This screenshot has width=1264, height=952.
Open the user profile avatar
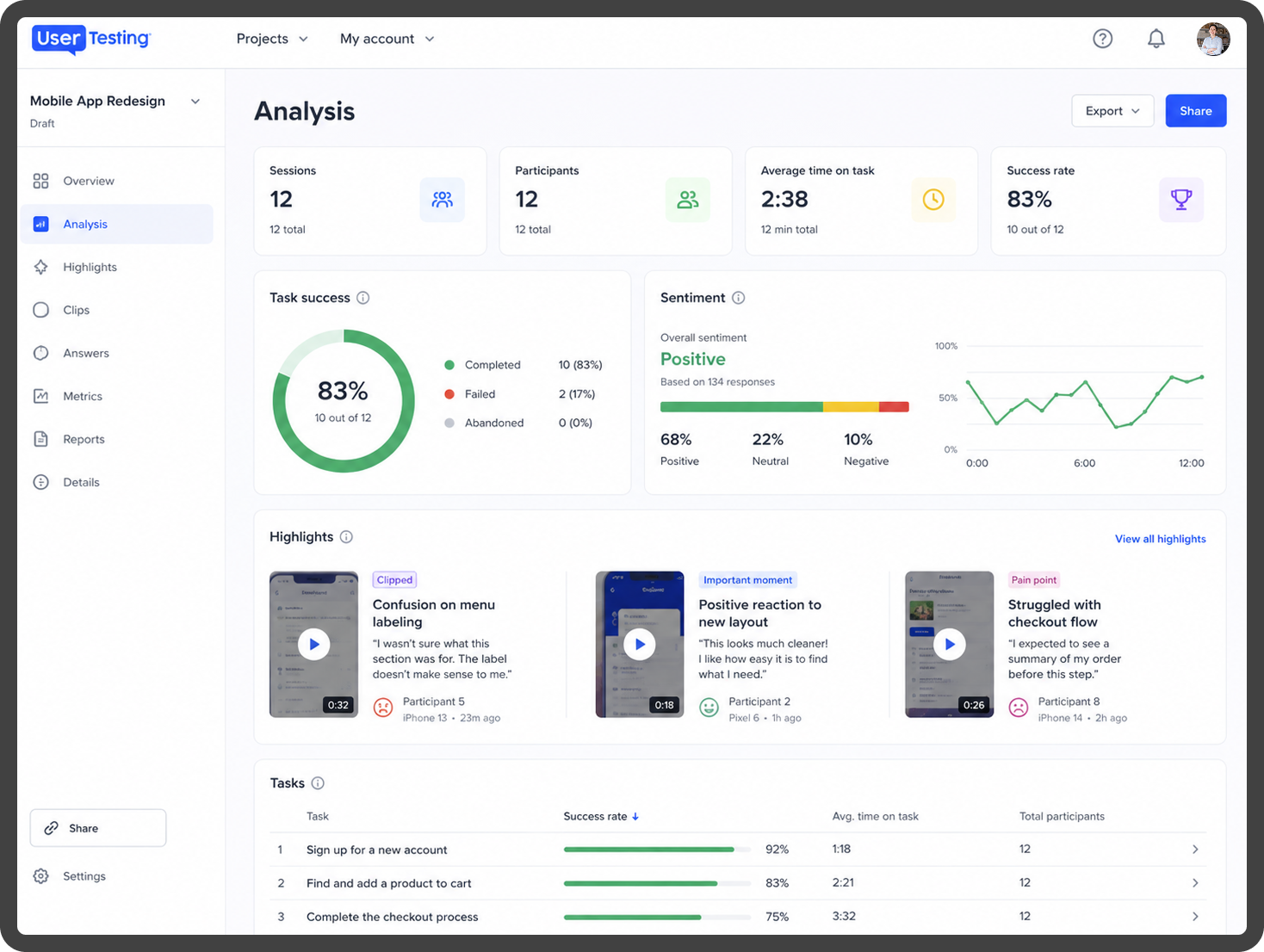[x=1213, y=39]
